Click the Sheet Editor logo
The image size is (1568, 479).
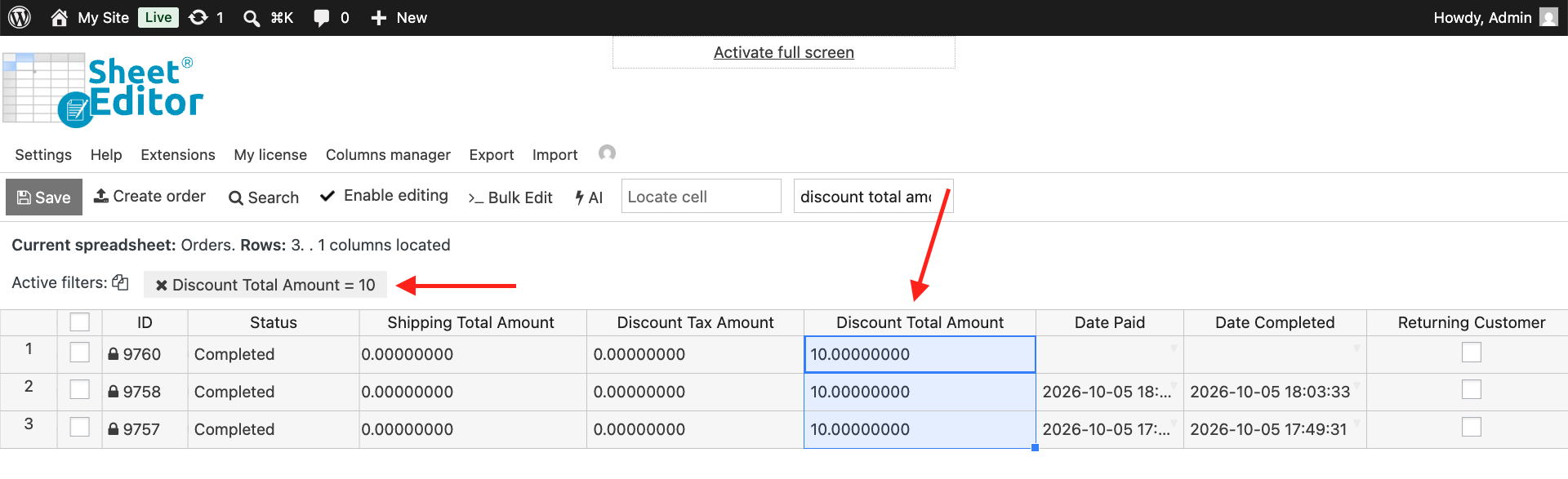[x=103, y=90]
